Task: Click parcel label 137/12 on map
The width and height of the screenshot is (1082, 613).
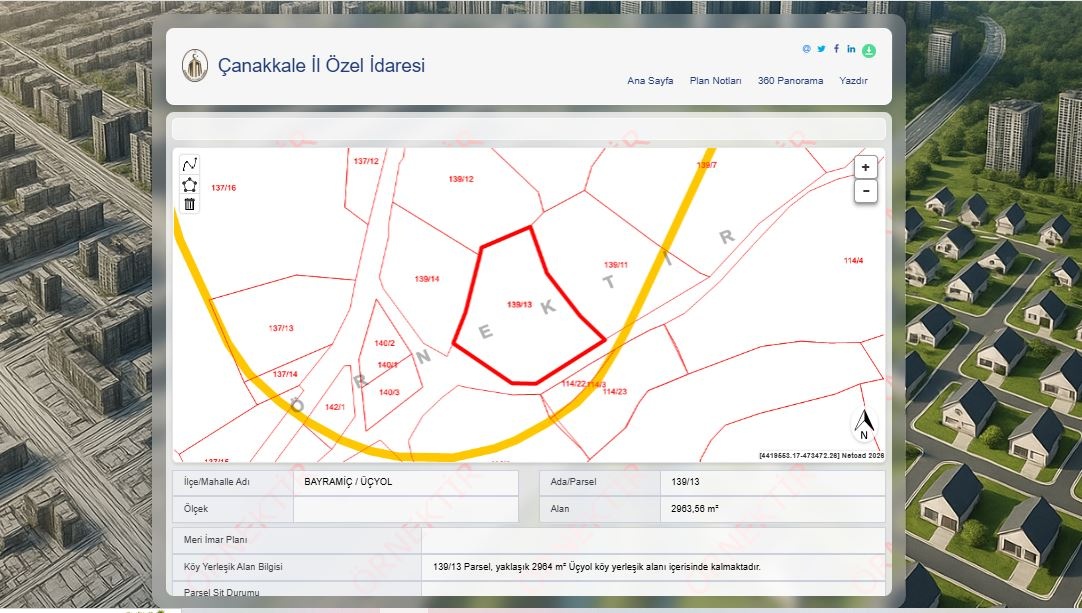Action: point(366,161)
